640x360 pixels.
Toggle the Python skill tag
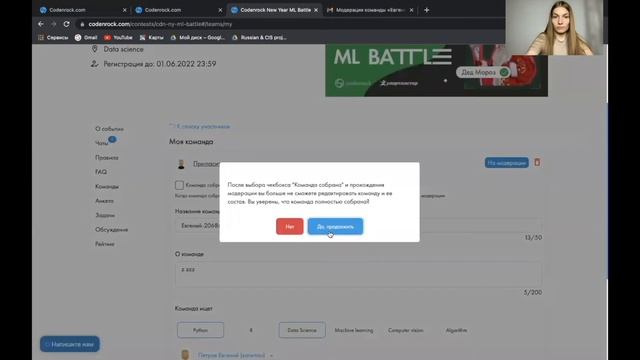point(200,330)
